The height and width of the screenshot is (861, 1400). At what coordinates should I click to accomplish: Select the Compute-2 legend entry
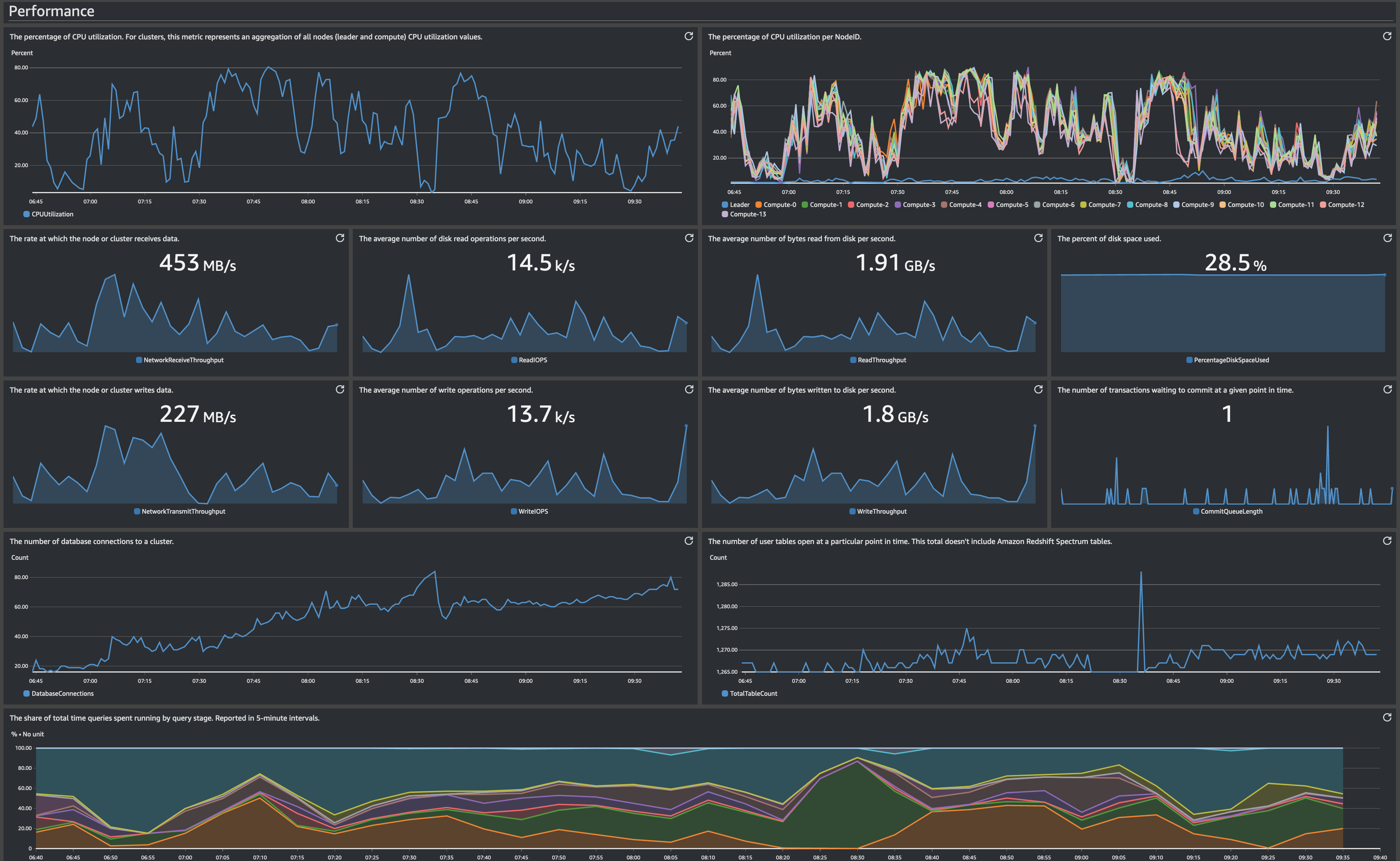pos(868,205)
